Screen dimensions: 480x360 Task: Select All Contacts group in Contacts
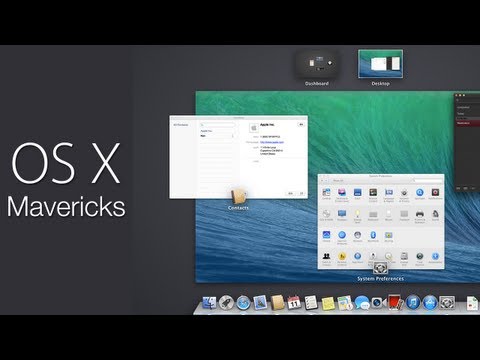[181, 125]
